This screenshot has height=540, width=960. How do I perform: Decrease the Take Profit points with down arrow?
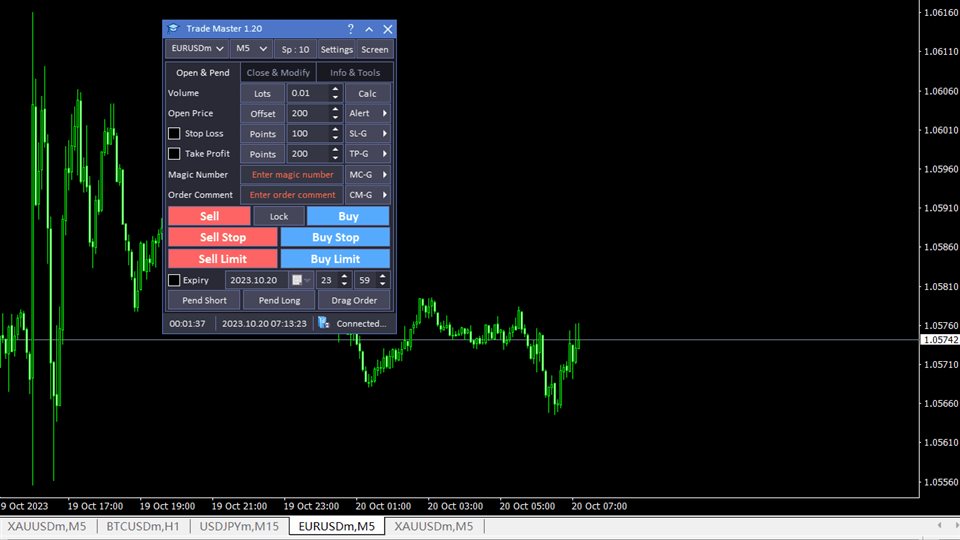pos(335,157)
